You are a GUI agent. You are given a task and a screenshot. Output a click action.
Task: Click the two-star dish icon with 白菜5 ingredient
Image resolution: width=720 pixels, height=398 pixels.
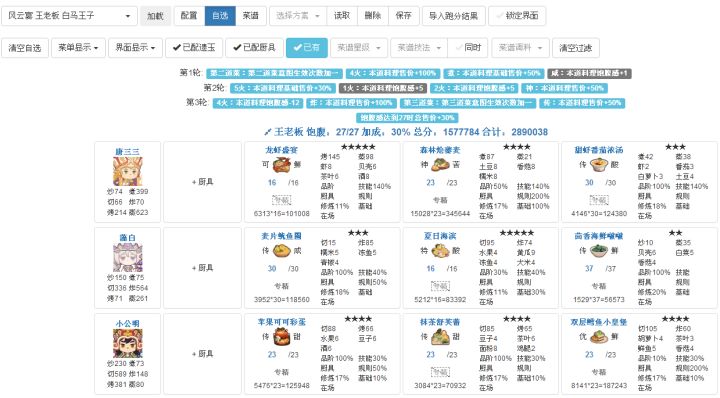599,251
